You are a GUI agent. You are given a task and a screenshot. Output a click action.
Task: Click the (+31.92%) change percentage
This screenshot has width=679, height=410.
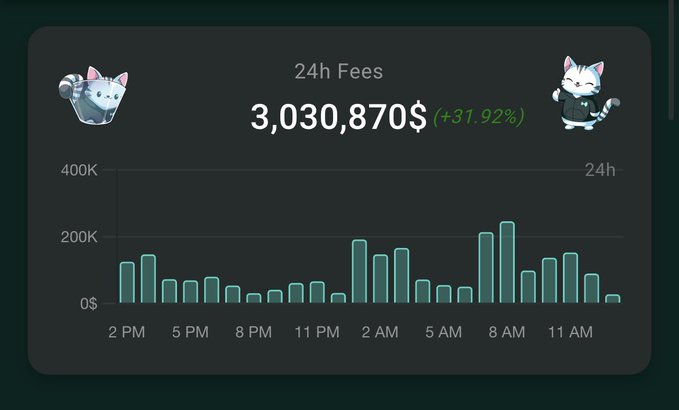coord(479,117)
